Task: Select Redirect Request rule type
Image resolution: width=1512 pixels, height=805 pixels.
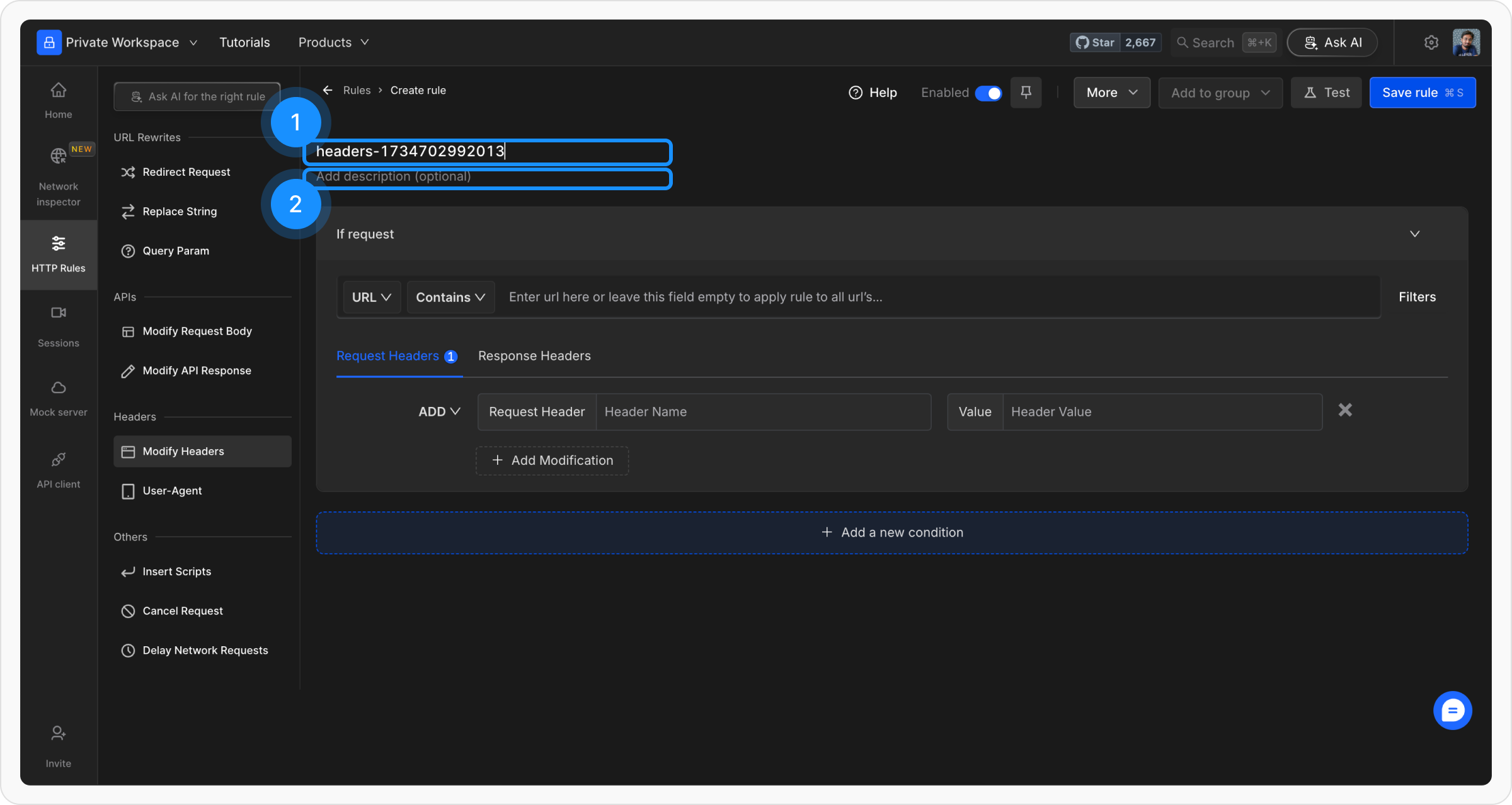Action: (x=186, y=172)
